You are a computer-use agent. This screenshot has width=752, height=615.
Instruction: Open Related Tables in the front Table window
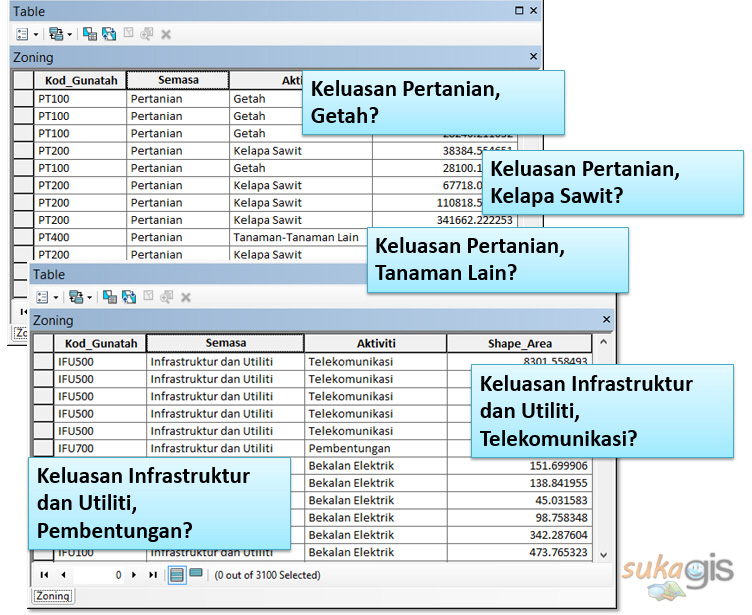point(76,297)
